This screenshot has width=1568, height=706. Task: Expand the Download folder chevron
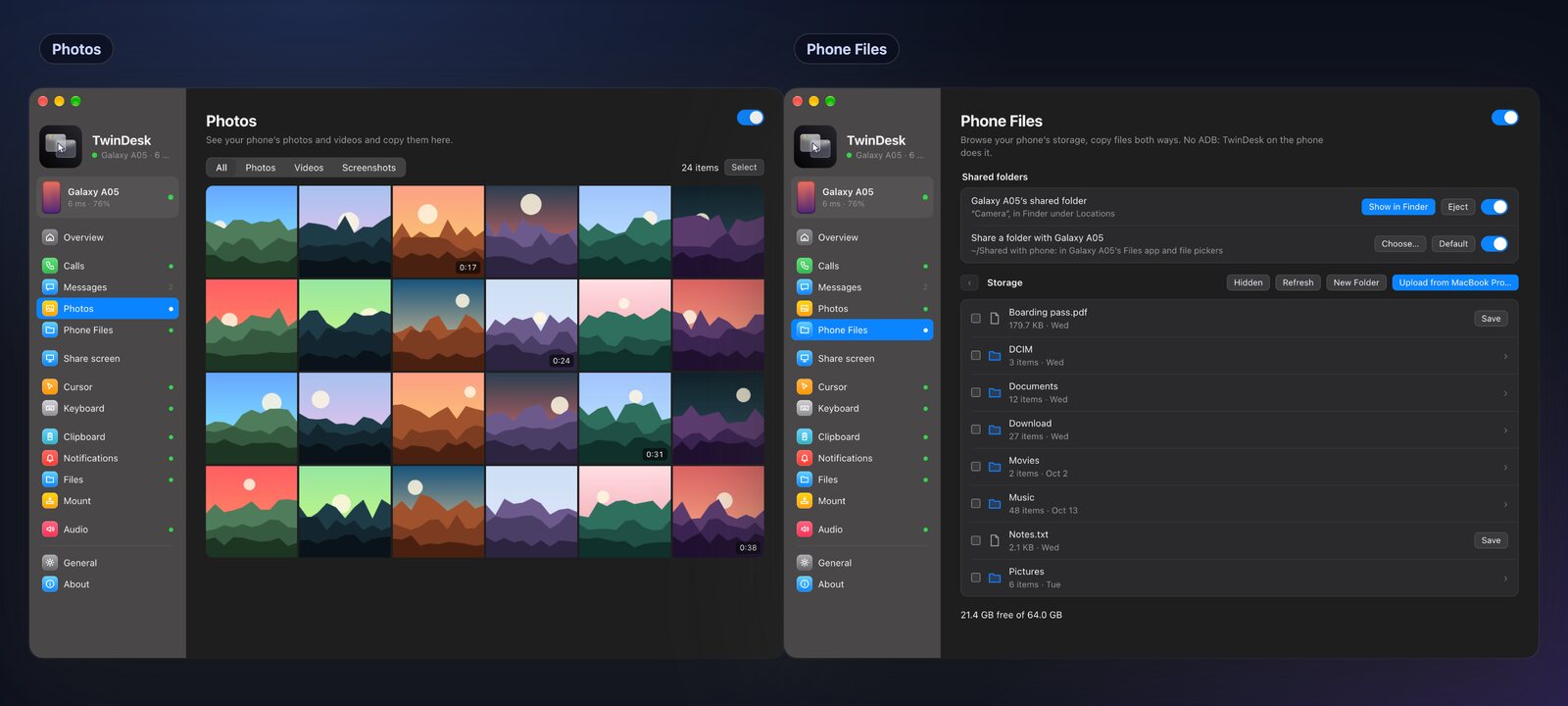coord(1505,430)
